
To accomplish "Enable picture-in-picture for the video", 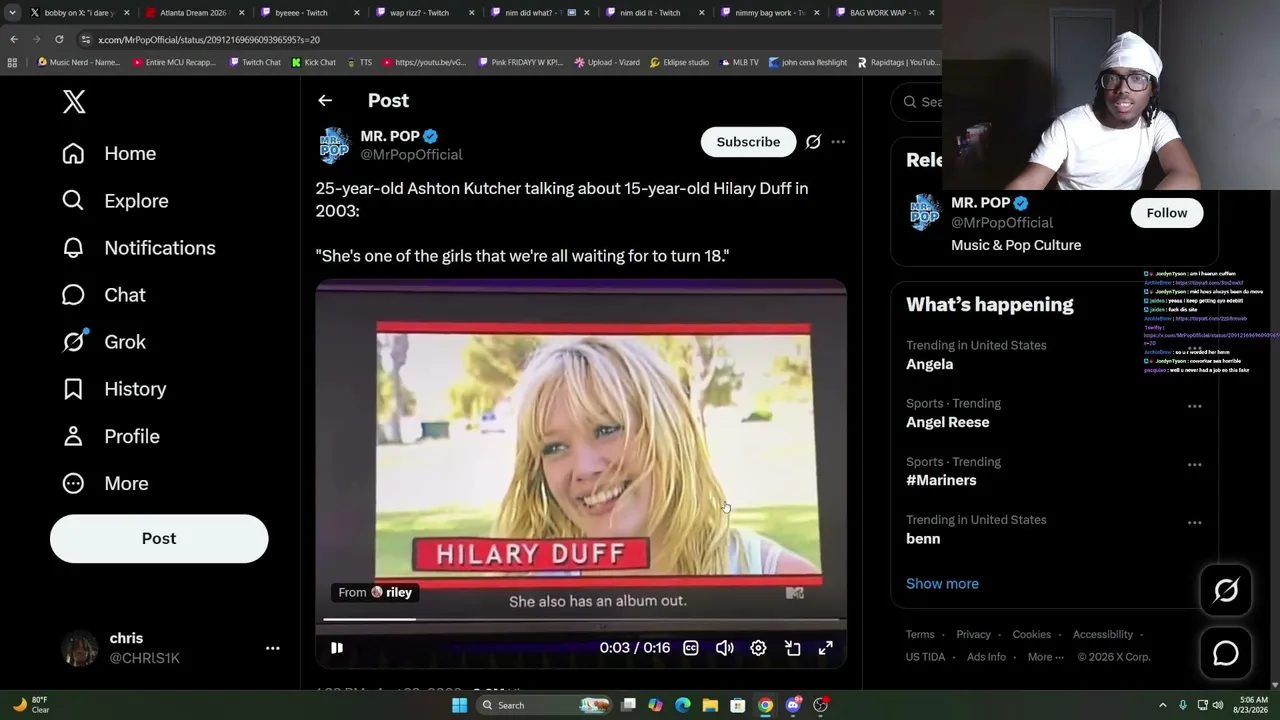I will point(792,648).
